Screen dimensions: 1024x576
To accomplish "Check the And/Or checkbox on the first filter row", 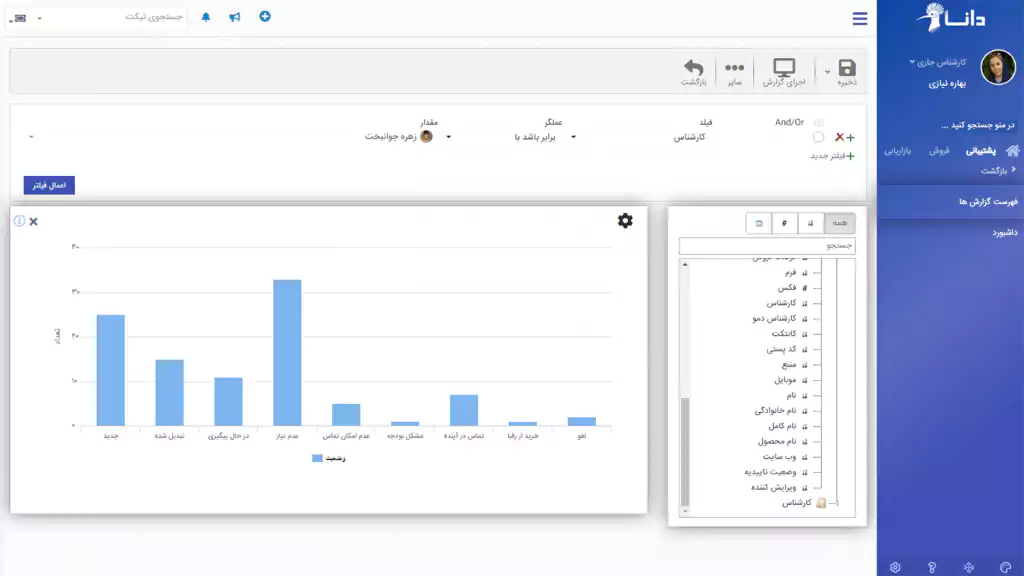I will pyautogui.click(x=818, y=124).
